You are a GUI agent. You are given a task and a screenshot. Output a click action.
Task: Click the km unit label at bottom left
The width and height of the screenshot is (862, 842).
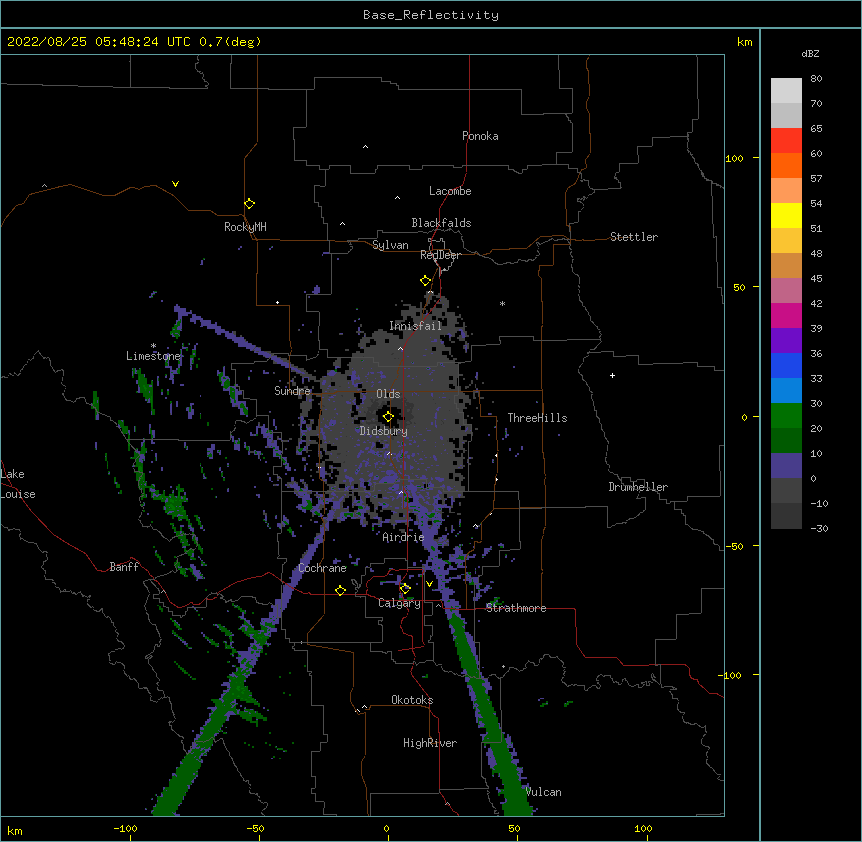pos(15,831)
